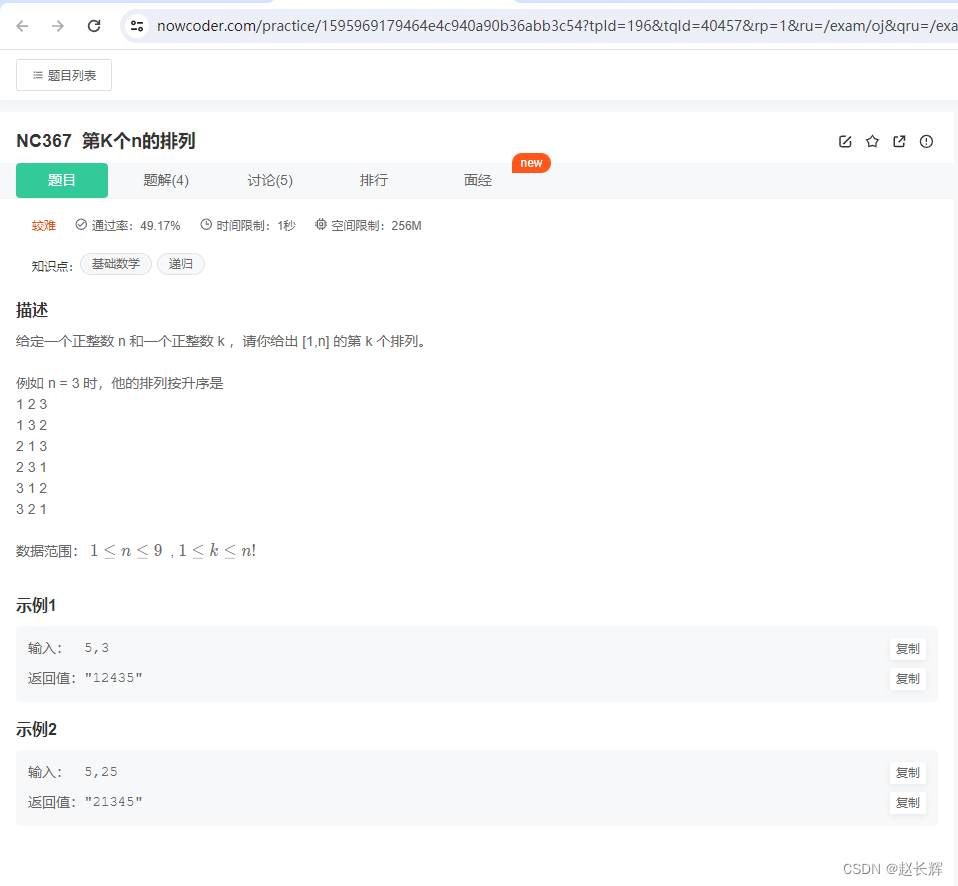This screenshot has height=886, width=958.
Task: Click the orange new badge
Action: pos(531,163)
